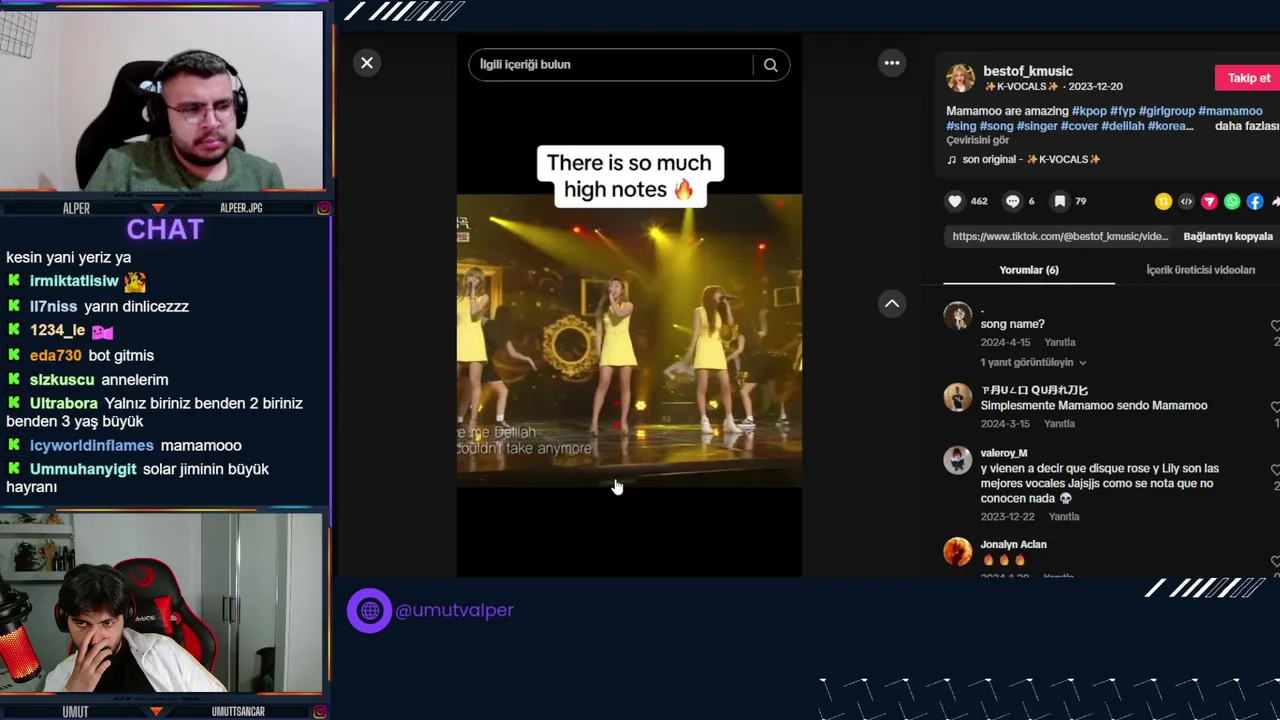Click avatar of the 'song name?' commenter
Image resolution: width=1280 pixels, height=720 pixels.
coord(958,316)
